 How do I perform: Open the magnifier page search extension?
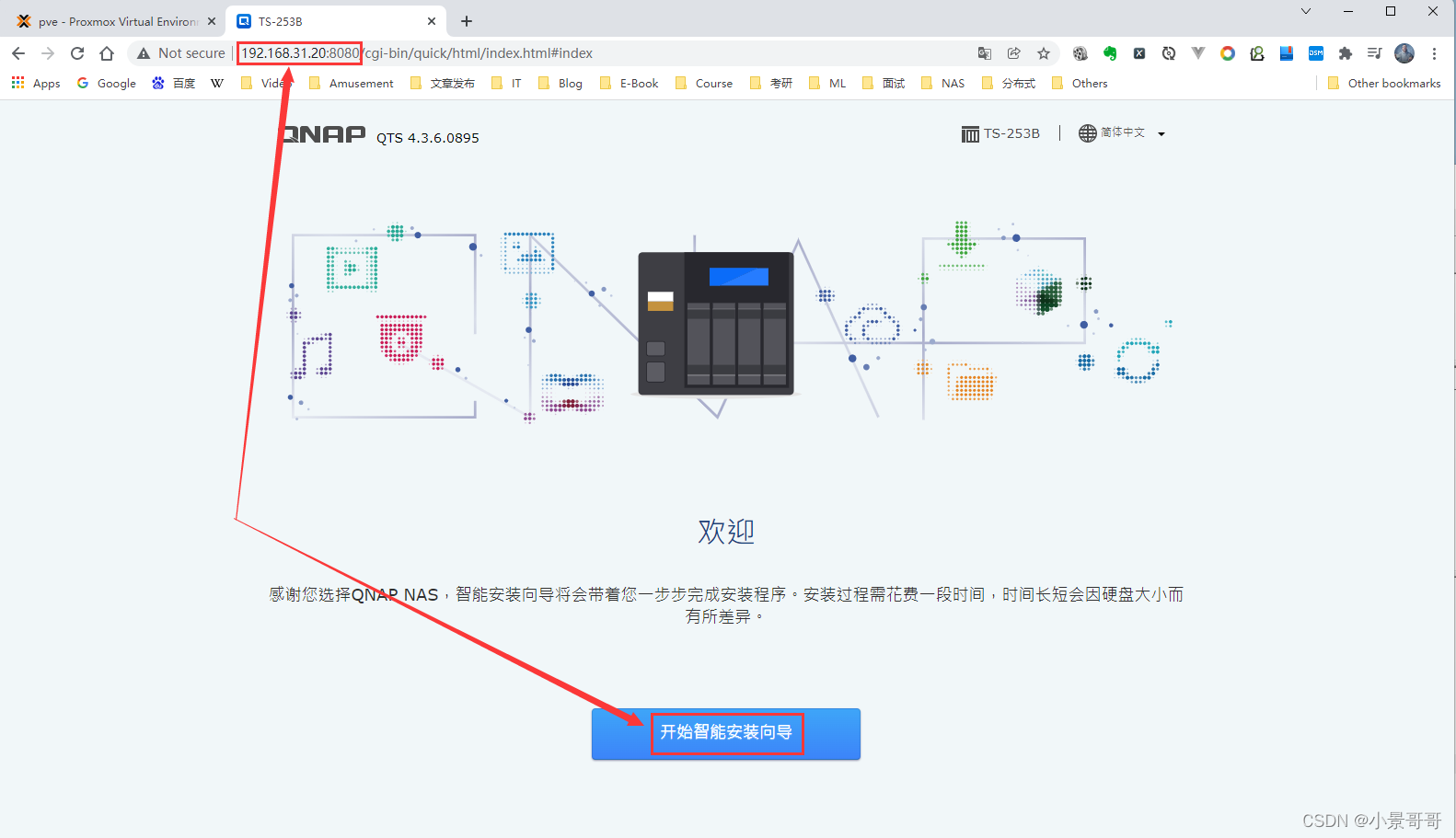tap(1257, 53)
